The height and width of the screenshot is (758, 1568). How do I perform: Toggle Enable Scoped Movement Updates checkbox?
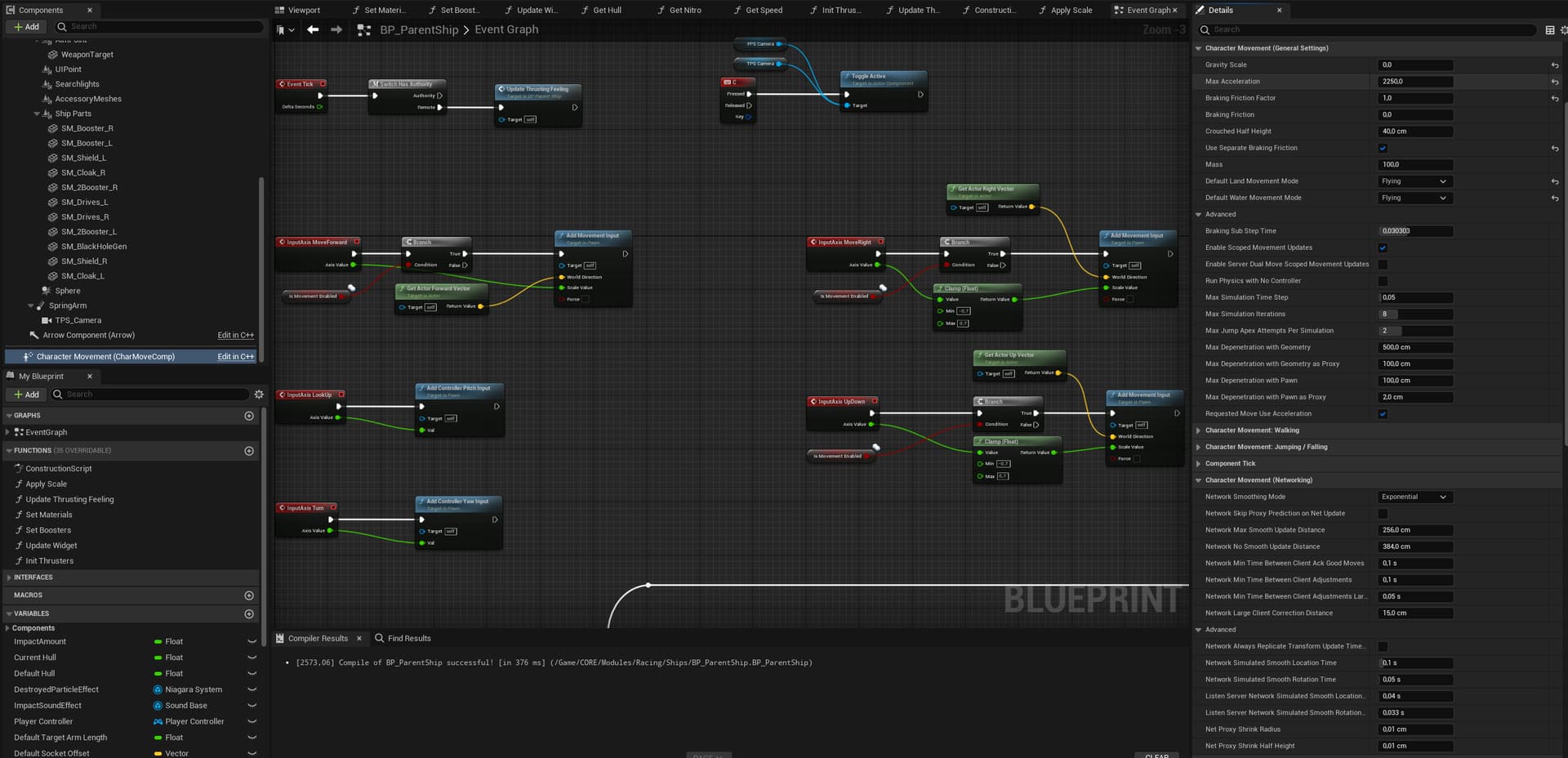pos(1383,248)
